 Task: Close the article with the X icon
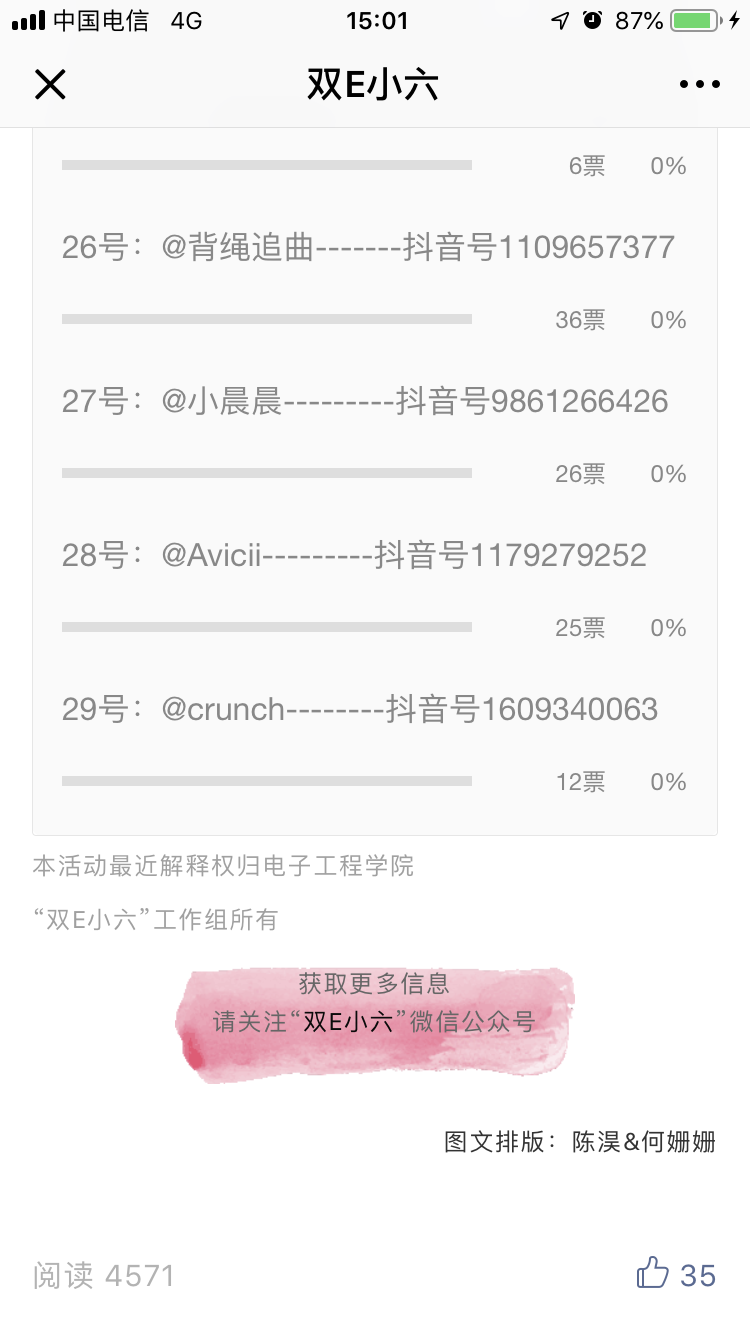pyautogui.click(x=50, y=85)
